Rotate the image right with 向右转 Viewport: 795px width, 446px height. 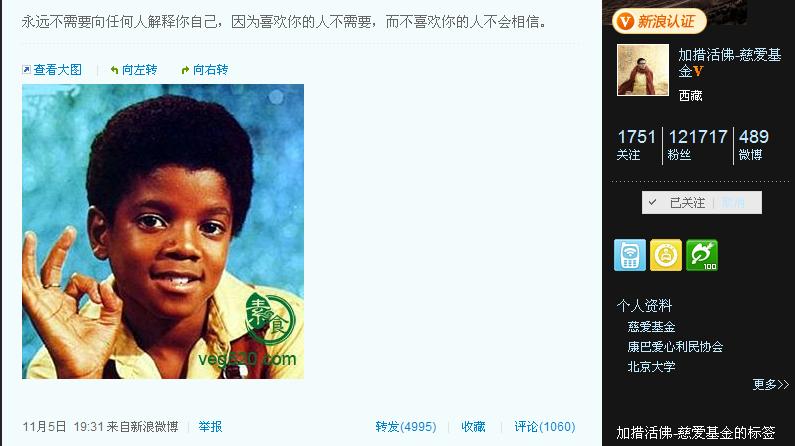205,70
